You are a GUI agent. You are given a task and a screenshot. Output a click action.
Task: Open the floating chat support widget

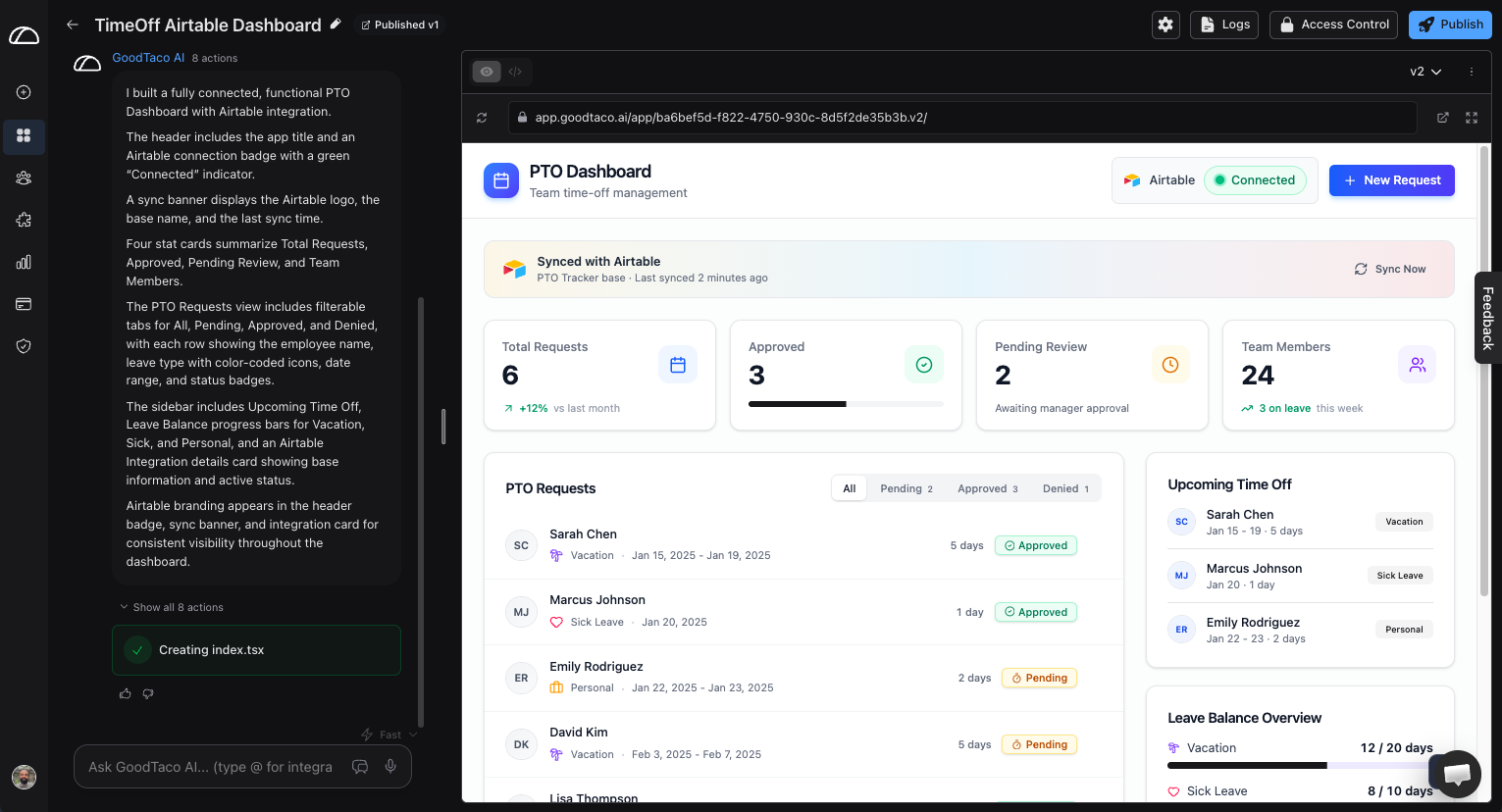(x=1456, y=774)
